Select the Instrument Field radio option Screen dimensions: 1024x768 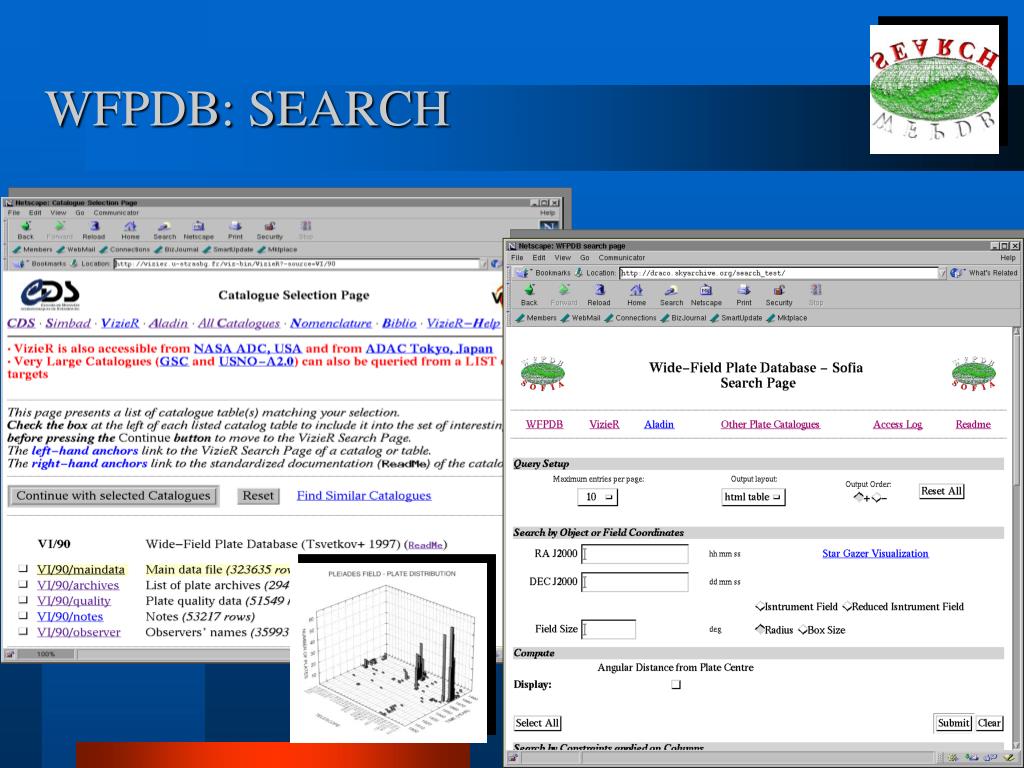coord(760,607)
